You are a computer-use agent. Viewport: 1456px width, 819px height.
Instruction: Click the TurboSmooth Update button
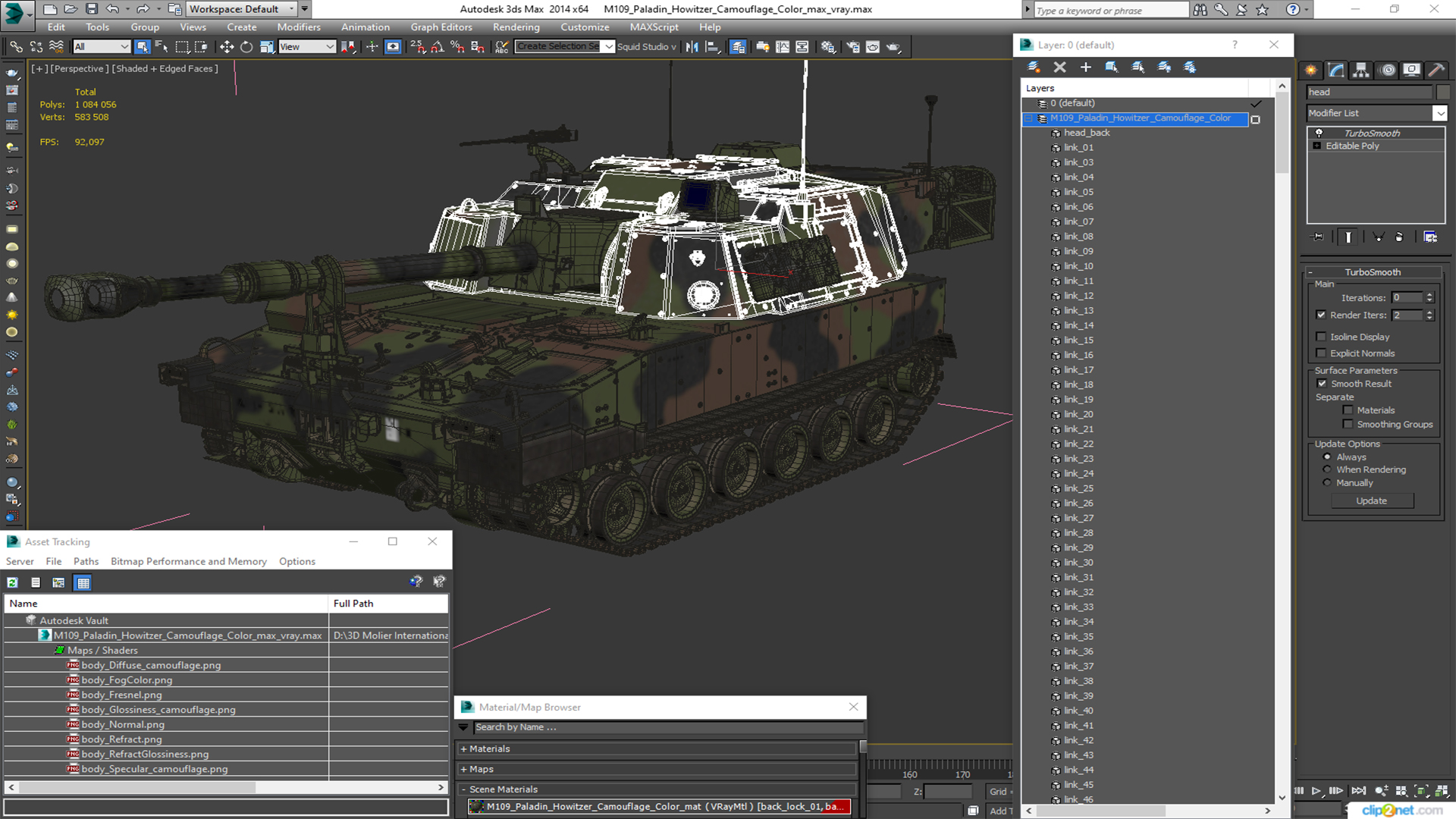1371,501
